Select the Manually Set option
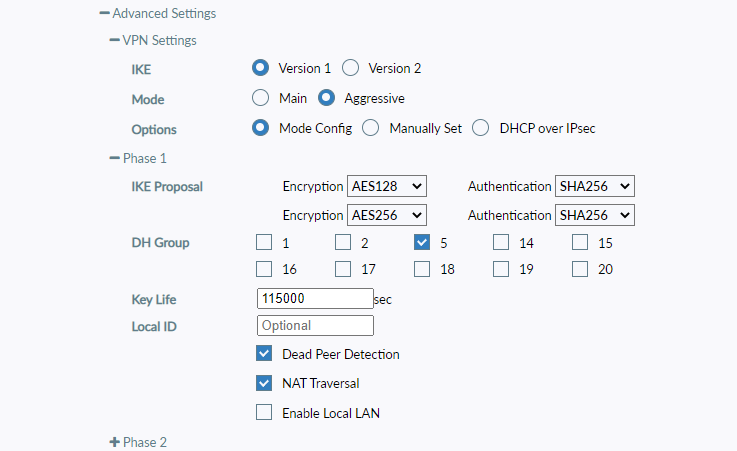The width and height of the screenshot is (737, 451). pyautogui.click(x=370, y=129)
